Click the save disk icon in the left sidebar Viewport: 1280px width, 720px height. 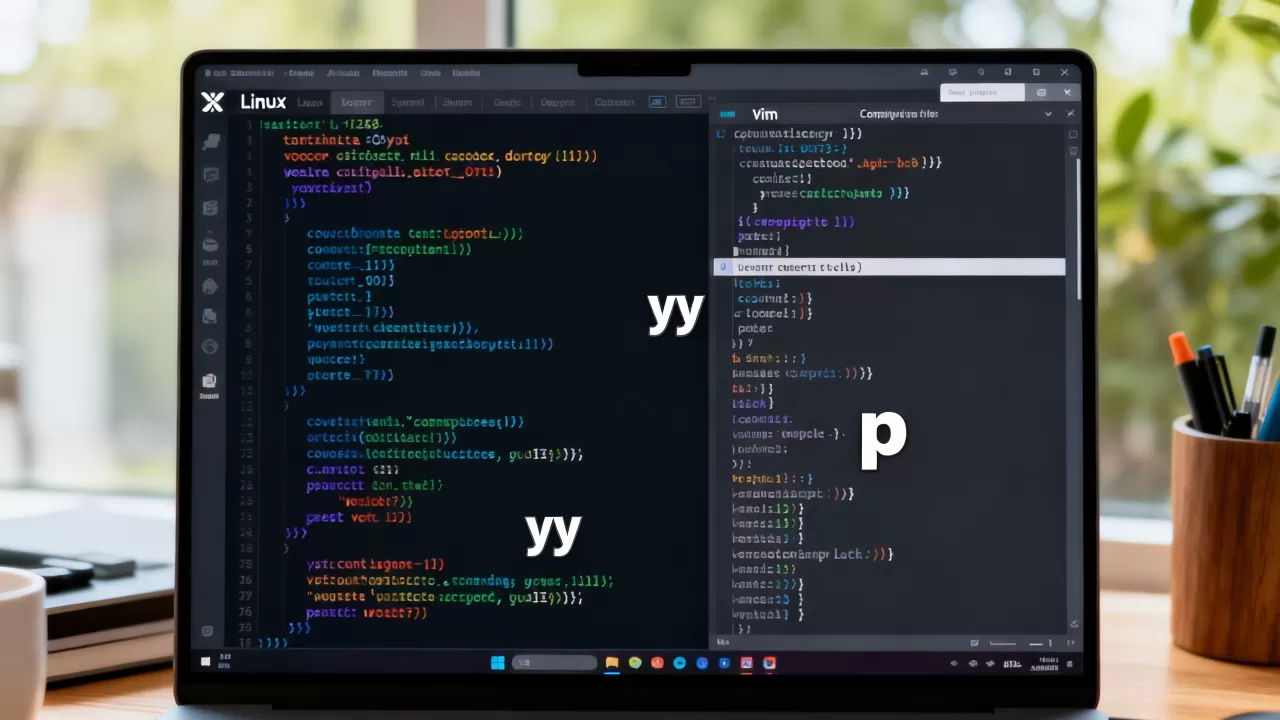tap(210, 208)
